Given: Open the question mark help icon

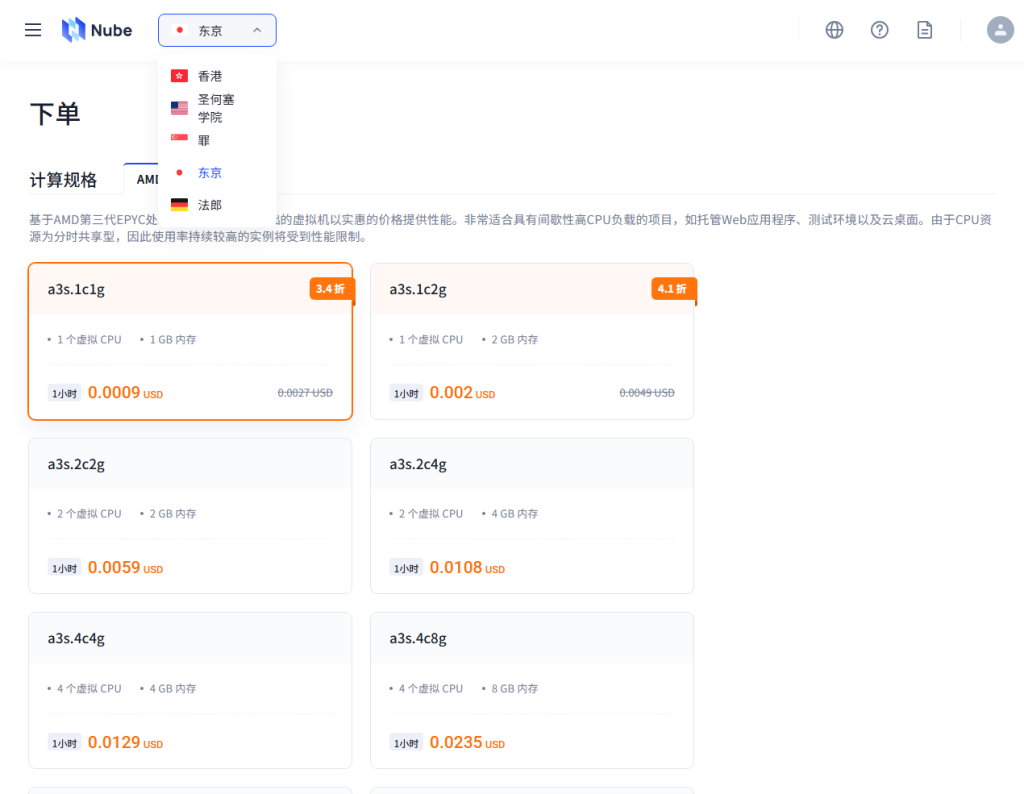Looking at the screenshot, I should click(879, 30).
